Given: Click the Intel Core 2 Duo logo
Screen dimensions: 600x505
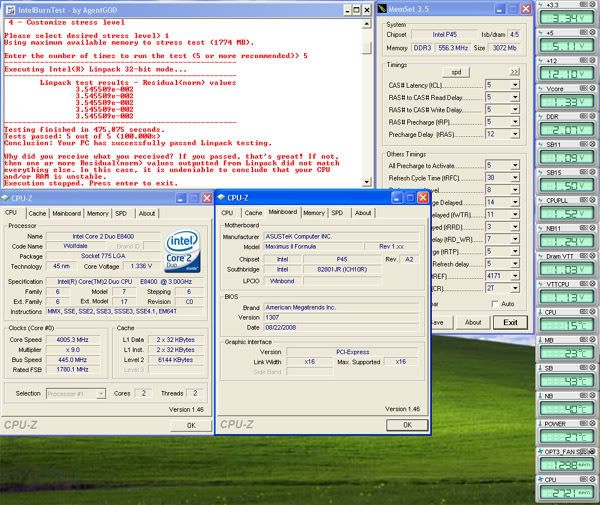Looking at the screenshot, I should tap(183, 251).
